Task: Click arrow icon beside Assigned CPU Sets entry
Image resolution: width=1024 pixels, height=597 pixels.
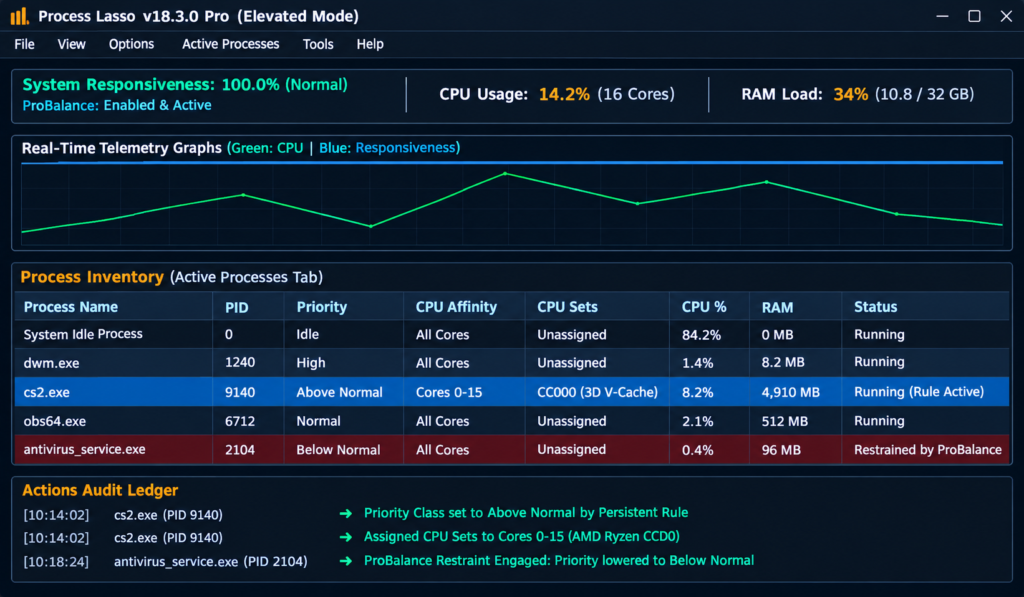Action: (346, 537)
